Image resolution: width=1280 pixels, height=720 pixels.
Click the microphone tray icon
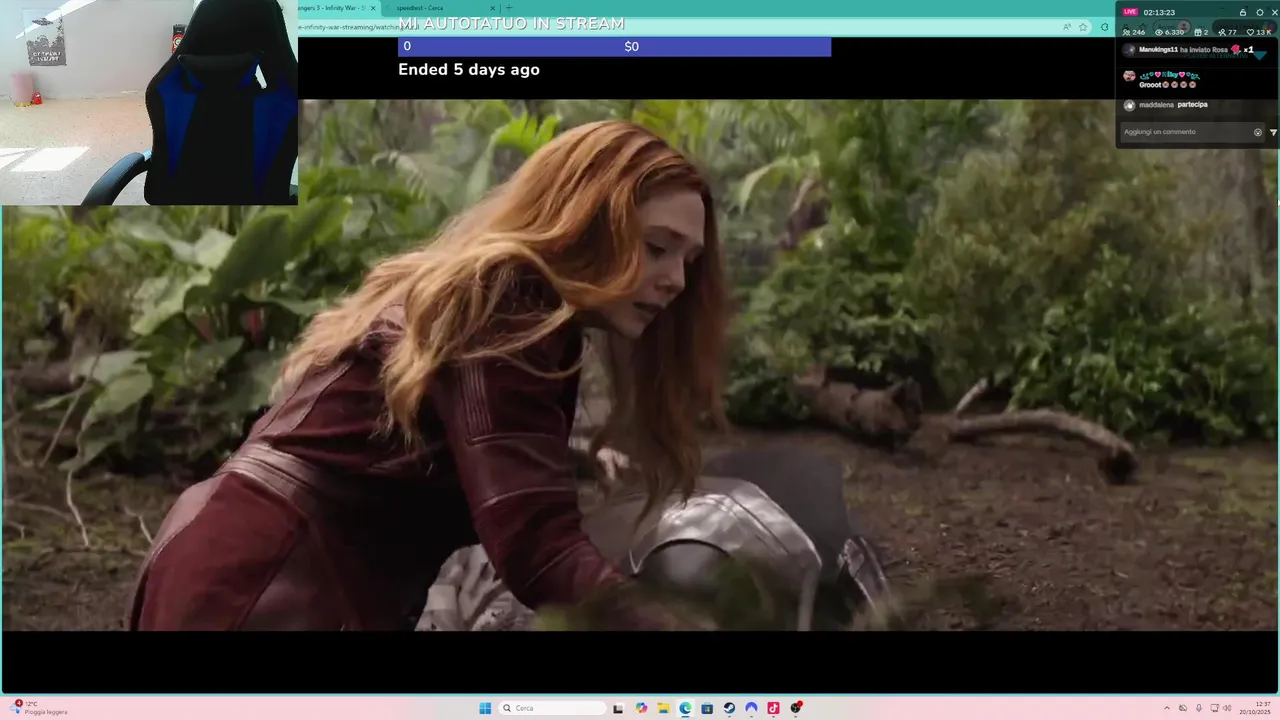pos(1199,708)
